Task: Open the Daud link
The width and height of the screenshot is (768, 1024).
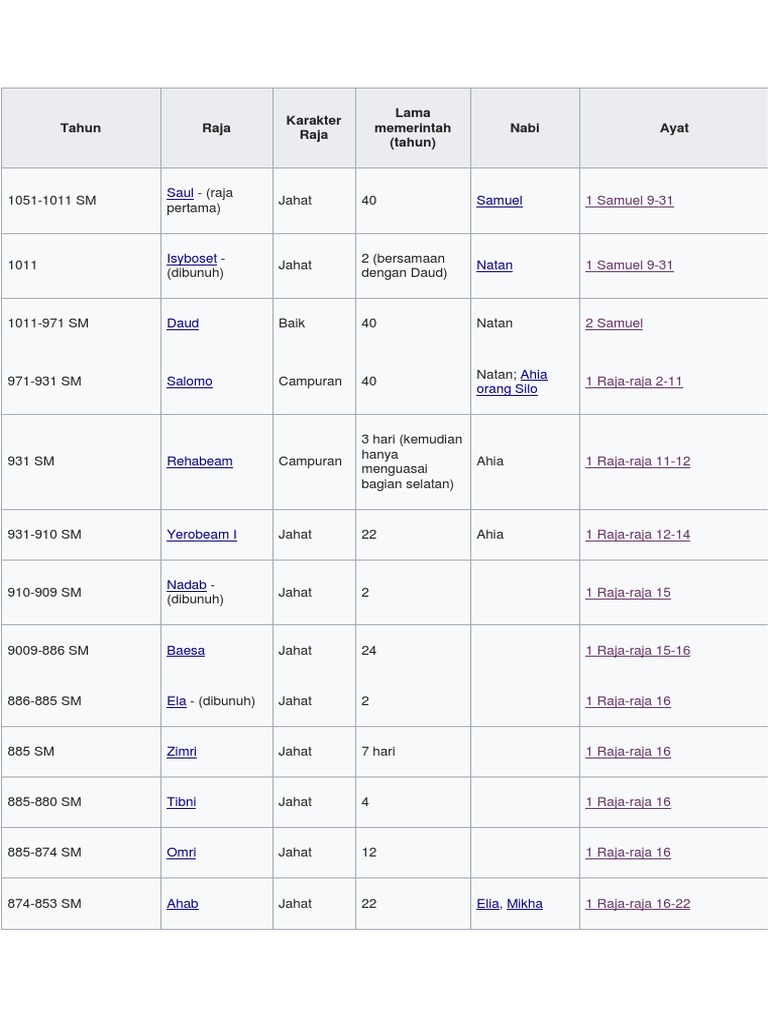Action: pyautogui.click(x=183, y=323)
